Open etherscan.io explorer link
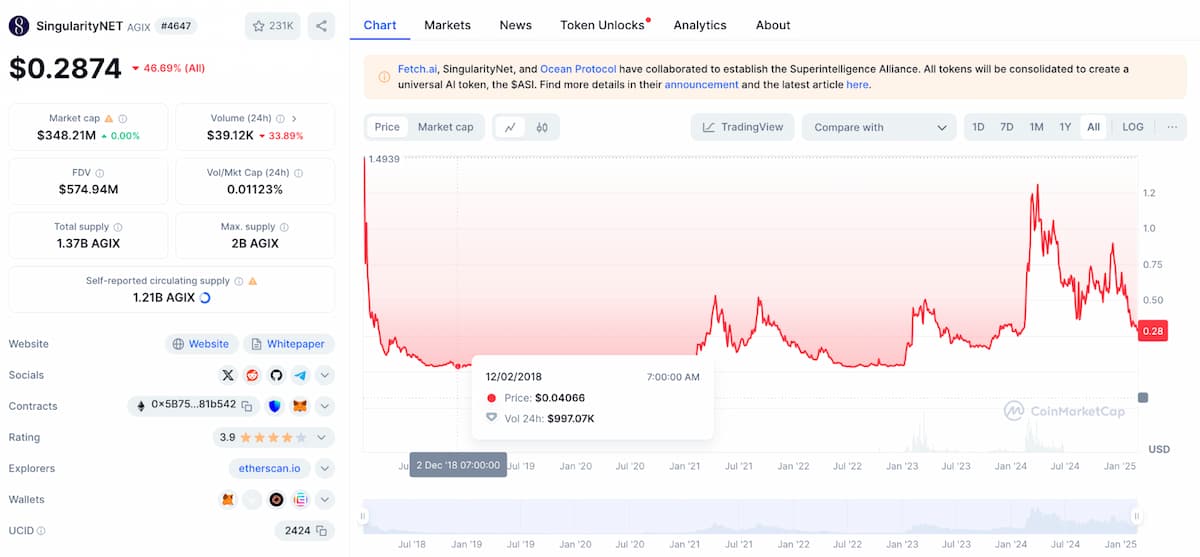 coord(269,468)
